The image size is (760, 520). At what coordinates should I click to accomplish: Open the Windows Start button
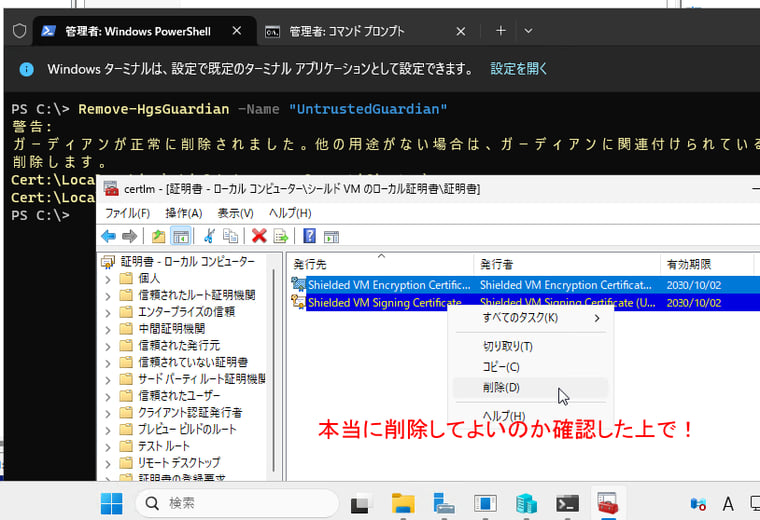[x=111, y=504]
